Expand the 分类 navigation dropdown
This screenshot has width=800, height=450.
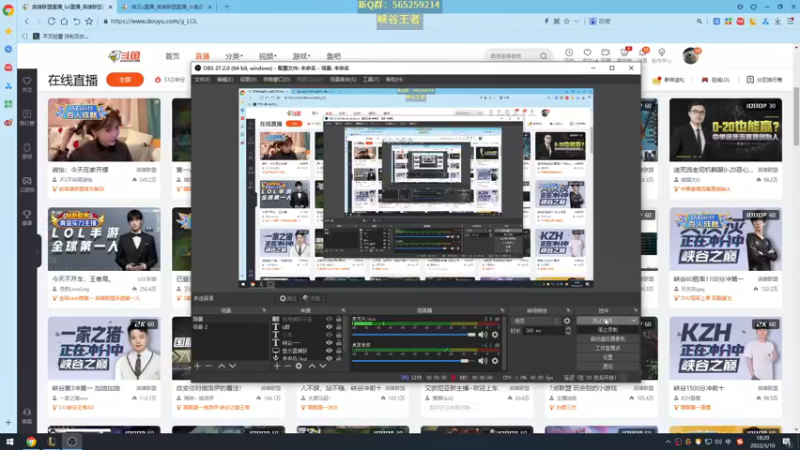coord(234,56)
